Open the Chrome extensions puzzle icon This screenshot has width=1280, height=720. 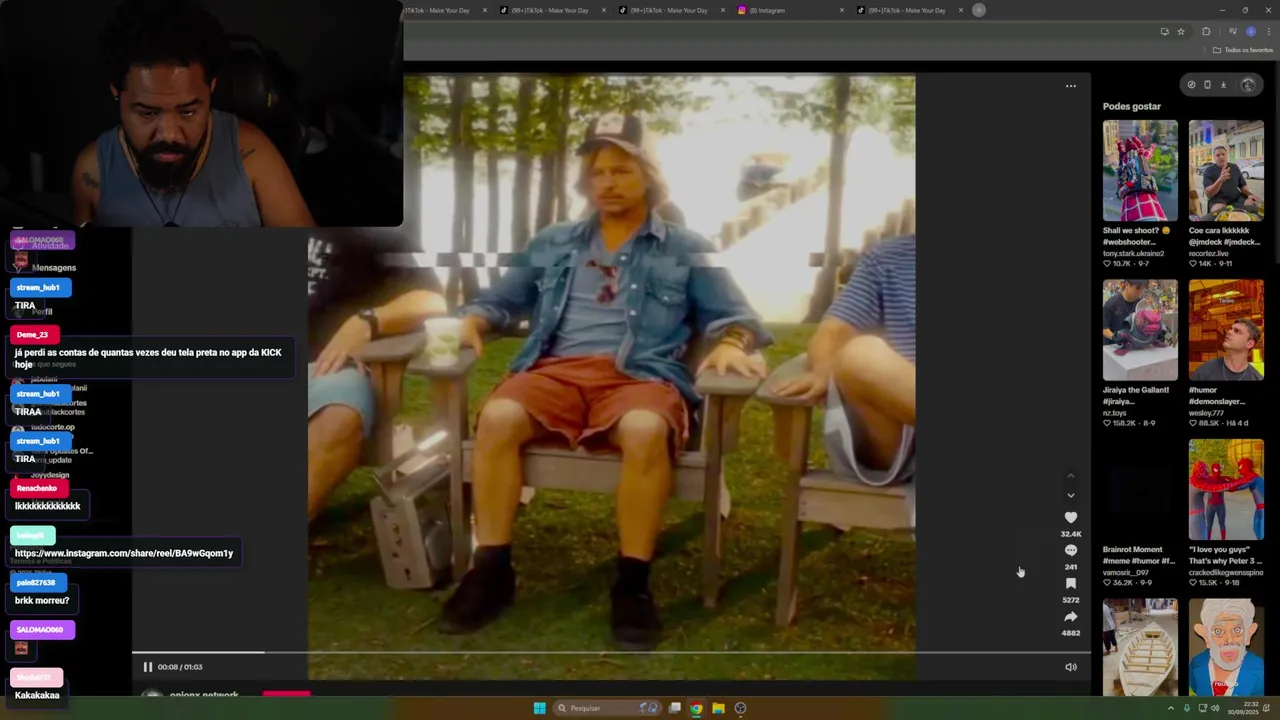[1206, 31]
